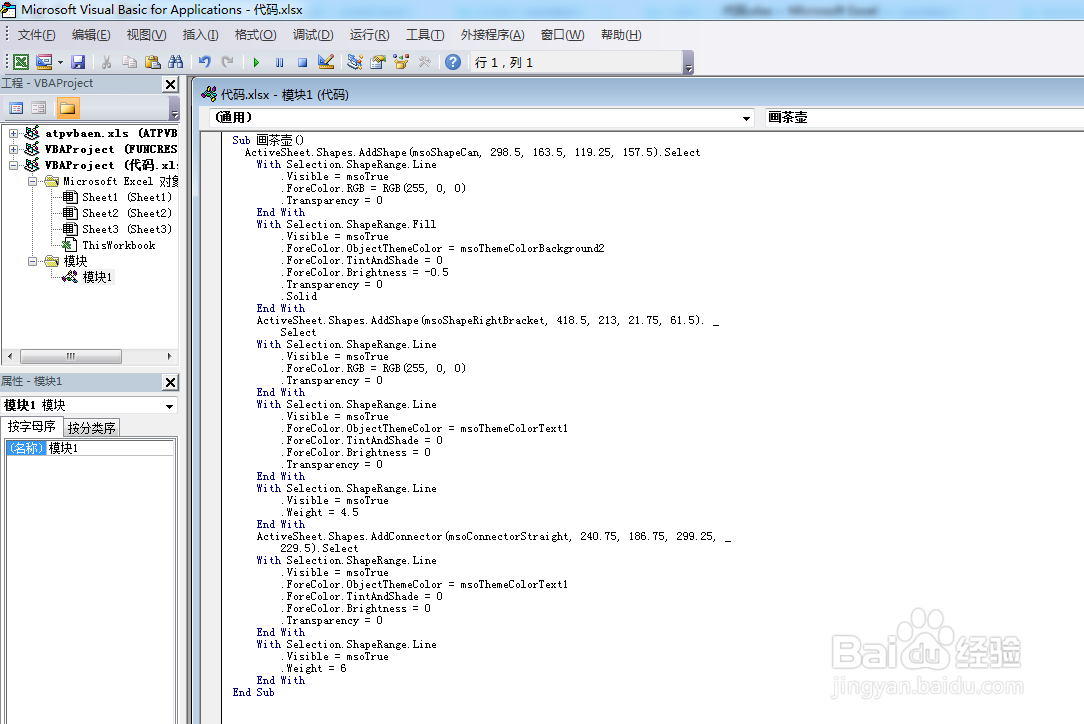1084x724 pixels.
Task: Click the '.Weight = 4.5' code line
Action: coord(319,512)
